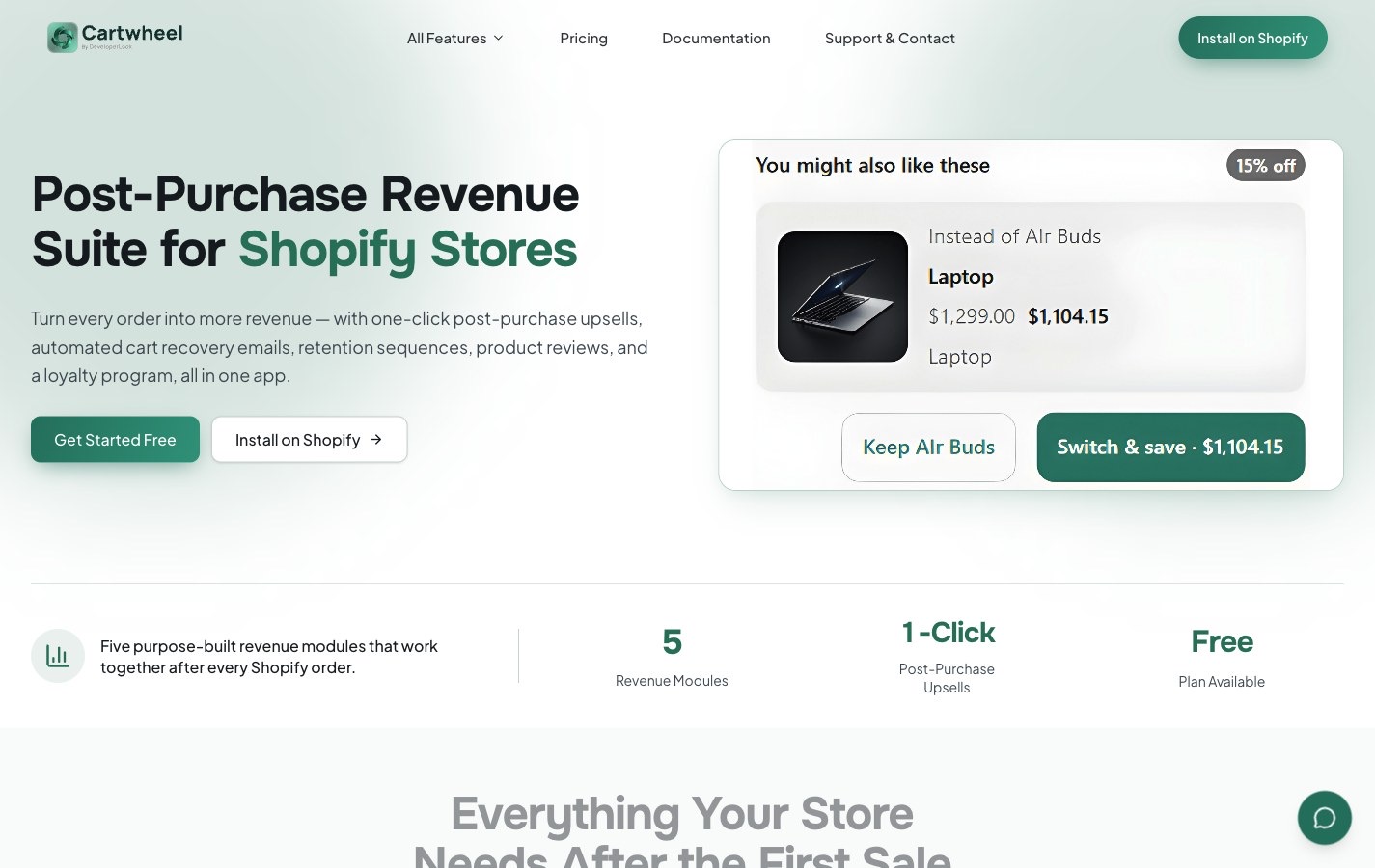Click hero Install on Shopify outlined button
This screenshot has height=868, width=1375.
[x=310, y=439]
